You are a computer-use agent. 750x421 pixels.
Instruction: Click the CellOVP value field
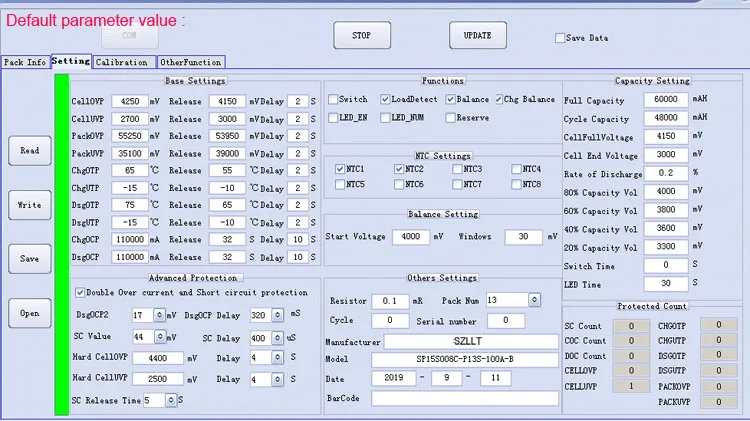(130, 101)
